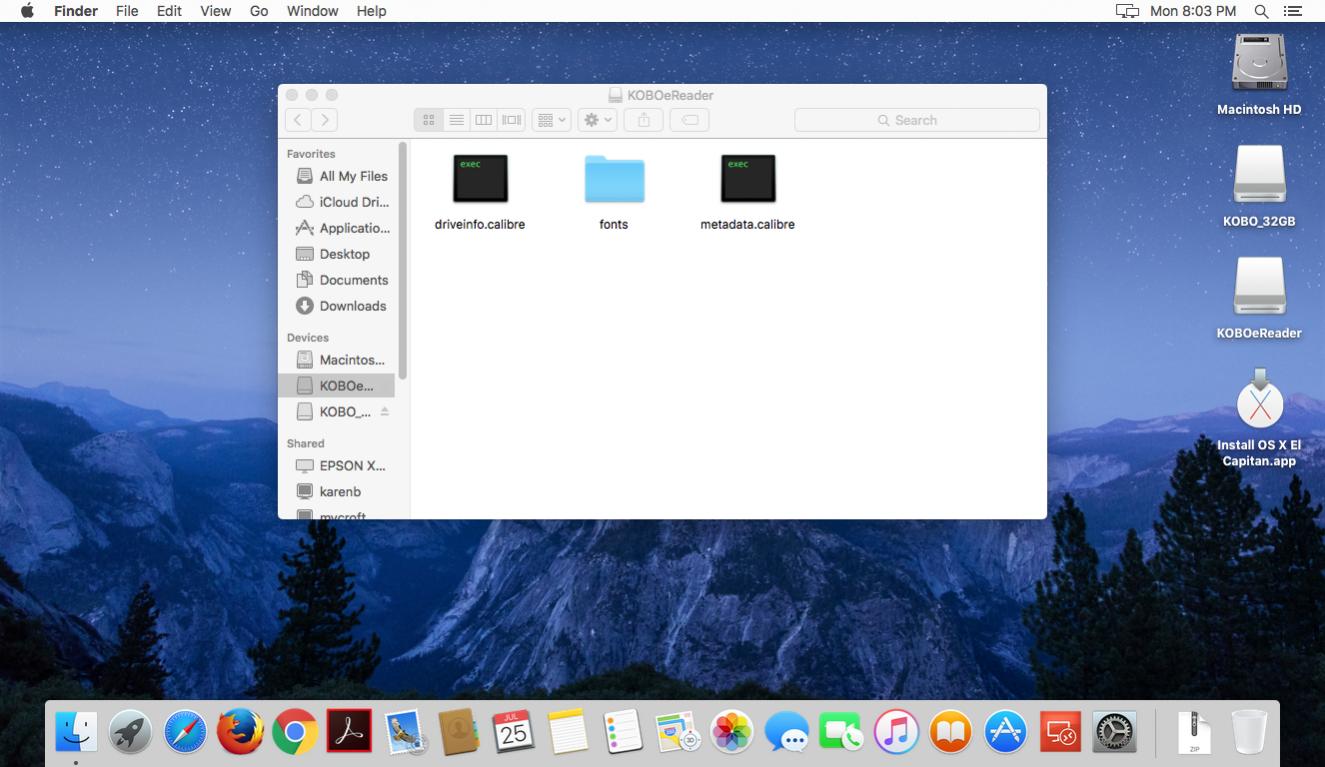Open the item arrangement dropdown
Image resolution: width=1325 pixels, height=767 pixels.
(x=551, y=120)
